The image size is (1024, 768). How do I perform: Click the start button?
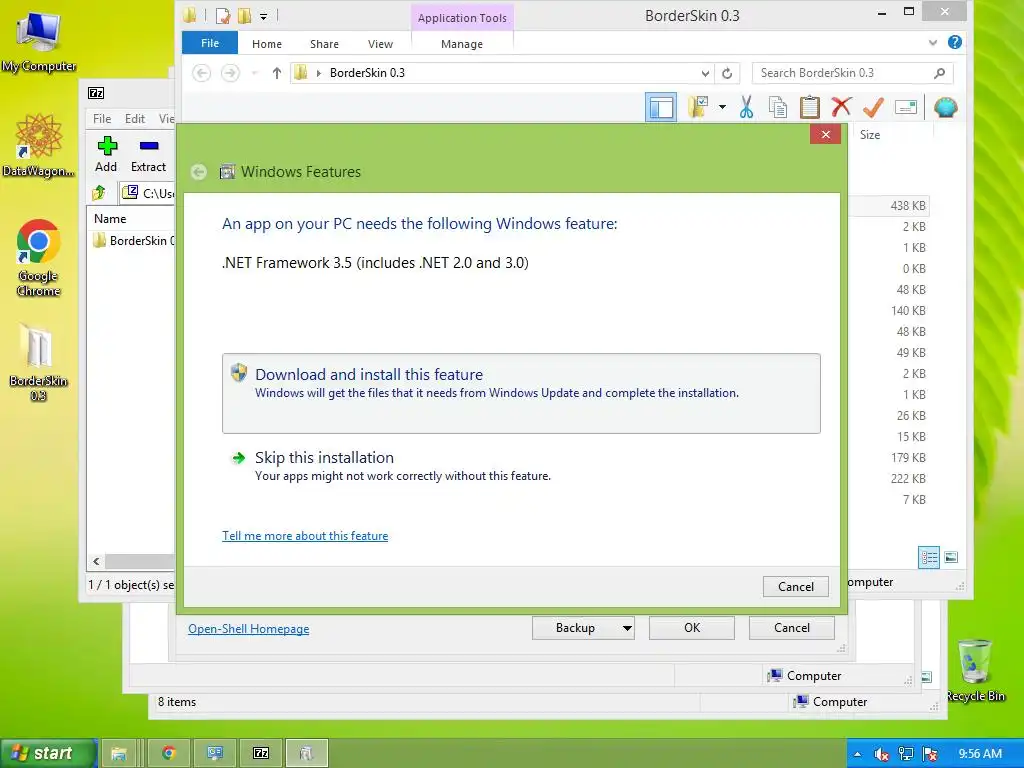click(48, 753)
